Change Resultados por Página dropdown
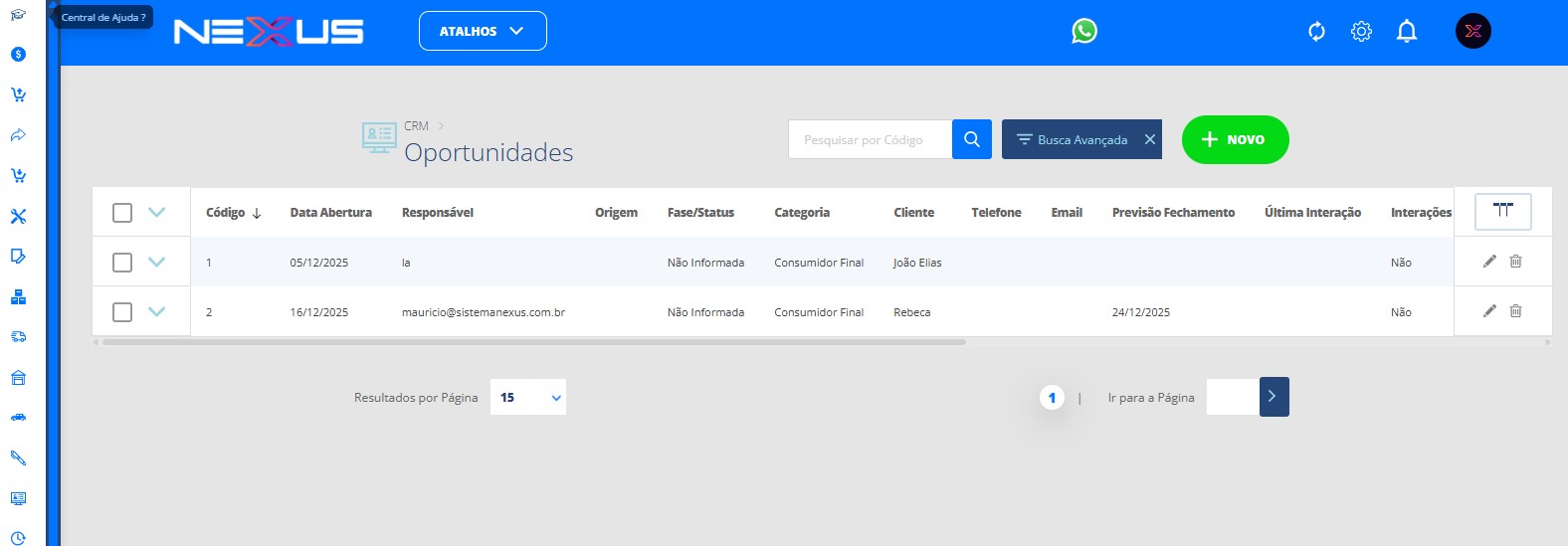This screenshot has width=1568, height=546. click(x=528, y=398)
